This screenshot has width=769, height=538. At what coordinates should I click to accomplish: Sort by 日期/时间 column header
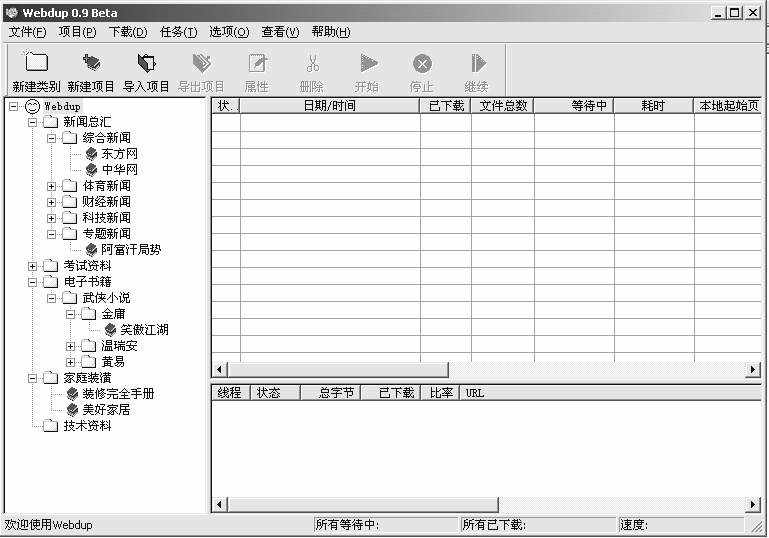330,105
